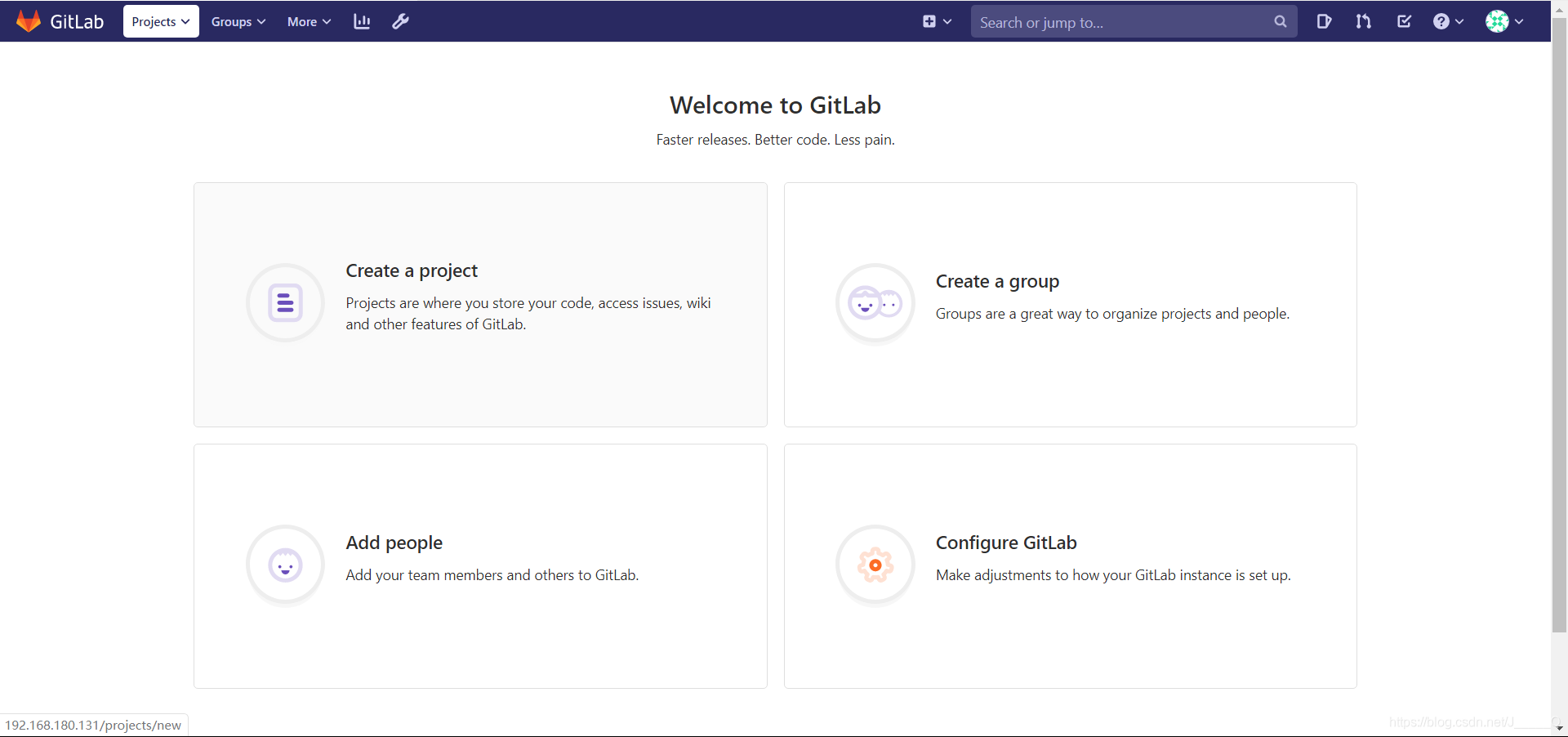Open the To-Do list icon

(1404, 21)
